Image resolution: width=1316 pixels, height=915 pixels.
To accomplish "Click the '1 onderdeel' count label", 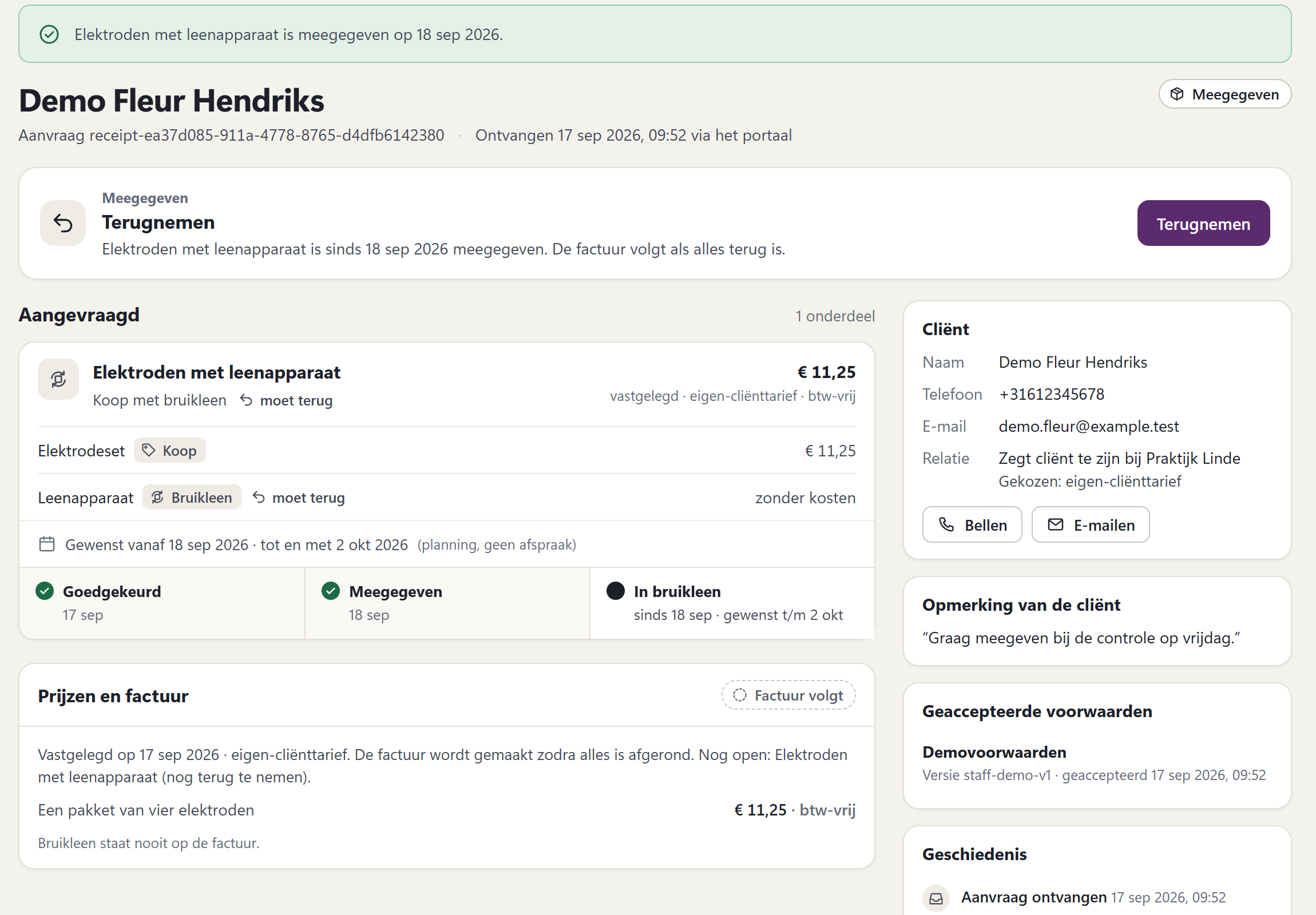I will click(x=835, y=316).
